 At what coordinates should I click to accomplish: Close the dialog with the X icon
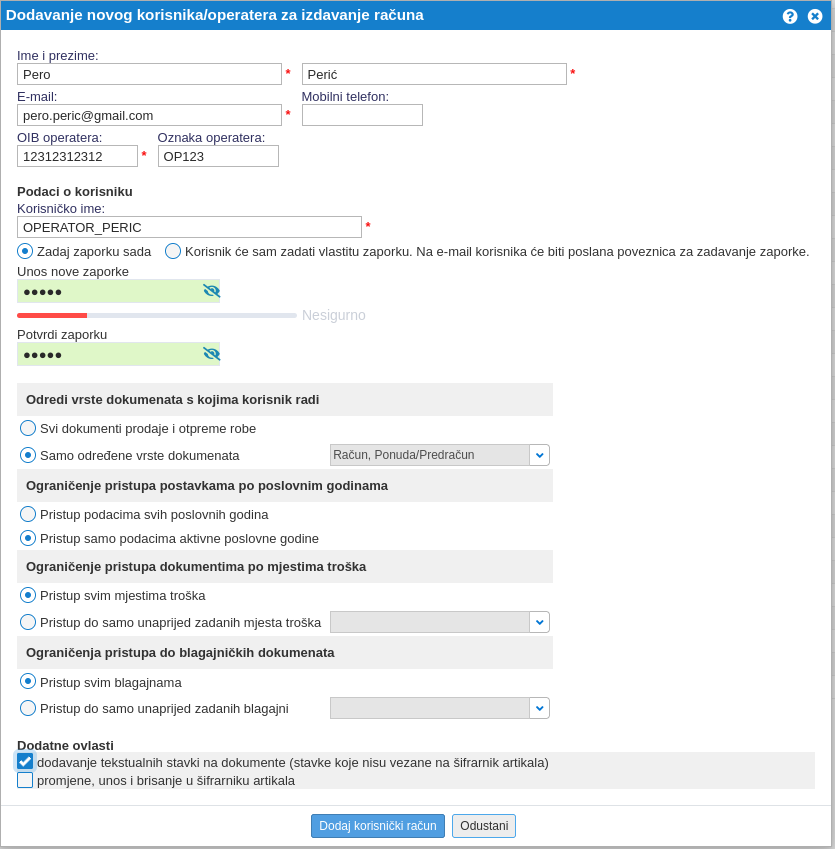click(815, 16)
